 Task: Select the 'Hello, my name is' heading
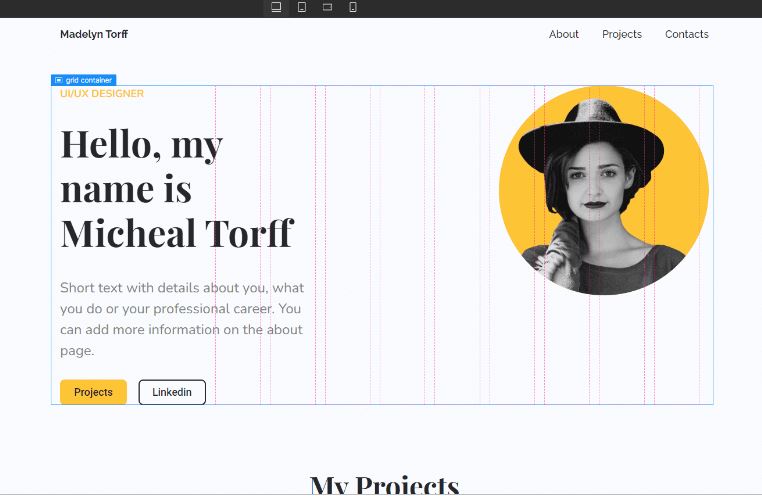pos(177,189)
